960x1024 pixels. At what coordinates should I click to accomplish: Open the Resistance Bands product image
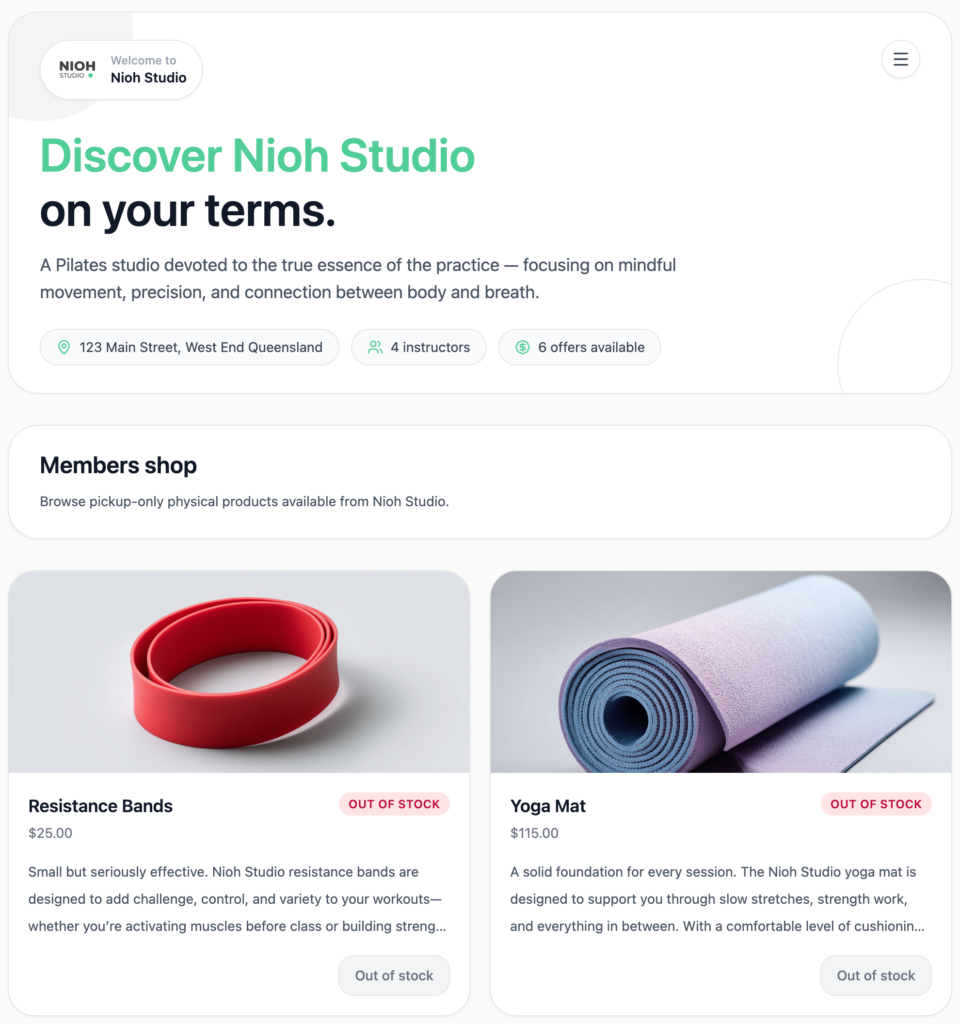pyautogui.click(x=239, y=672)
